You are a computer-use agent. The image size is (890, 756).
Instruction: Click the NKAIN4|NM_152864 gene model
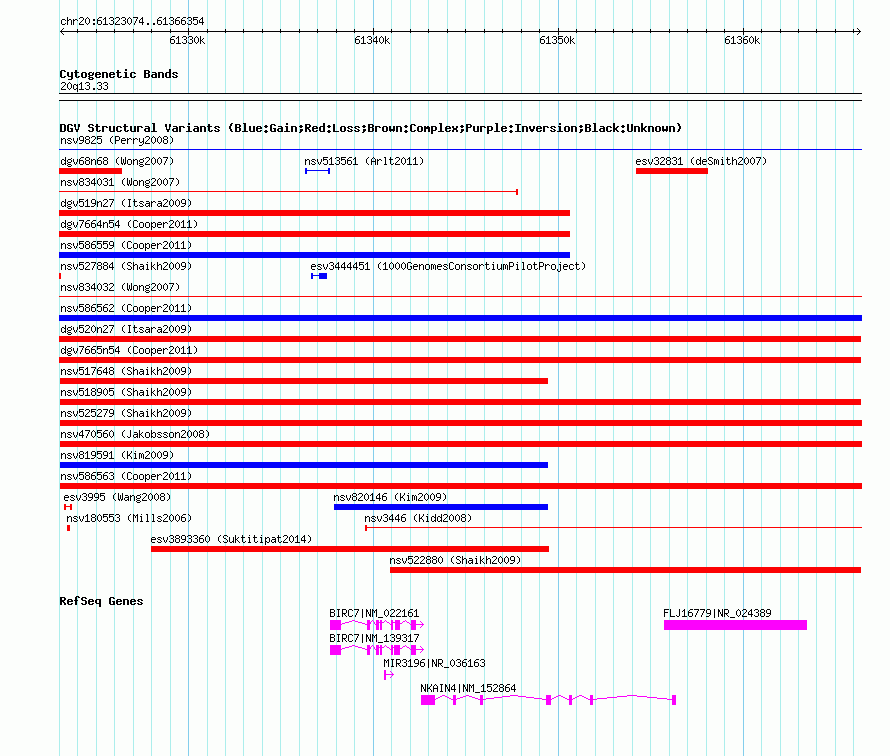coord(548,700)
